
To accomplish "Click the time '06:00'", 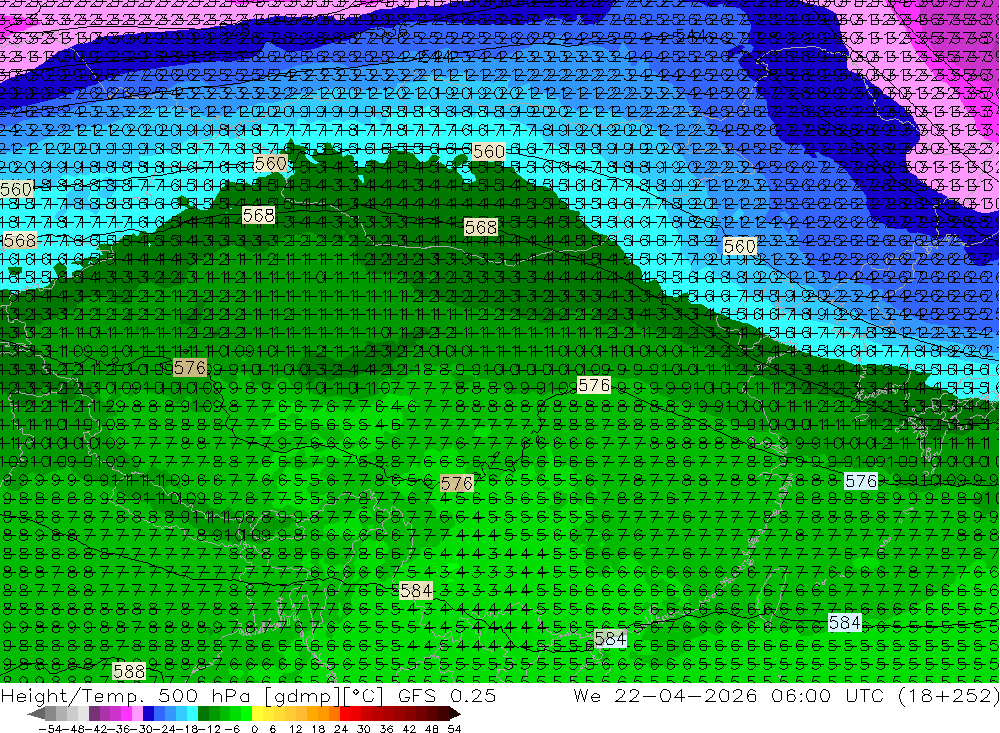I will (800, 695).
